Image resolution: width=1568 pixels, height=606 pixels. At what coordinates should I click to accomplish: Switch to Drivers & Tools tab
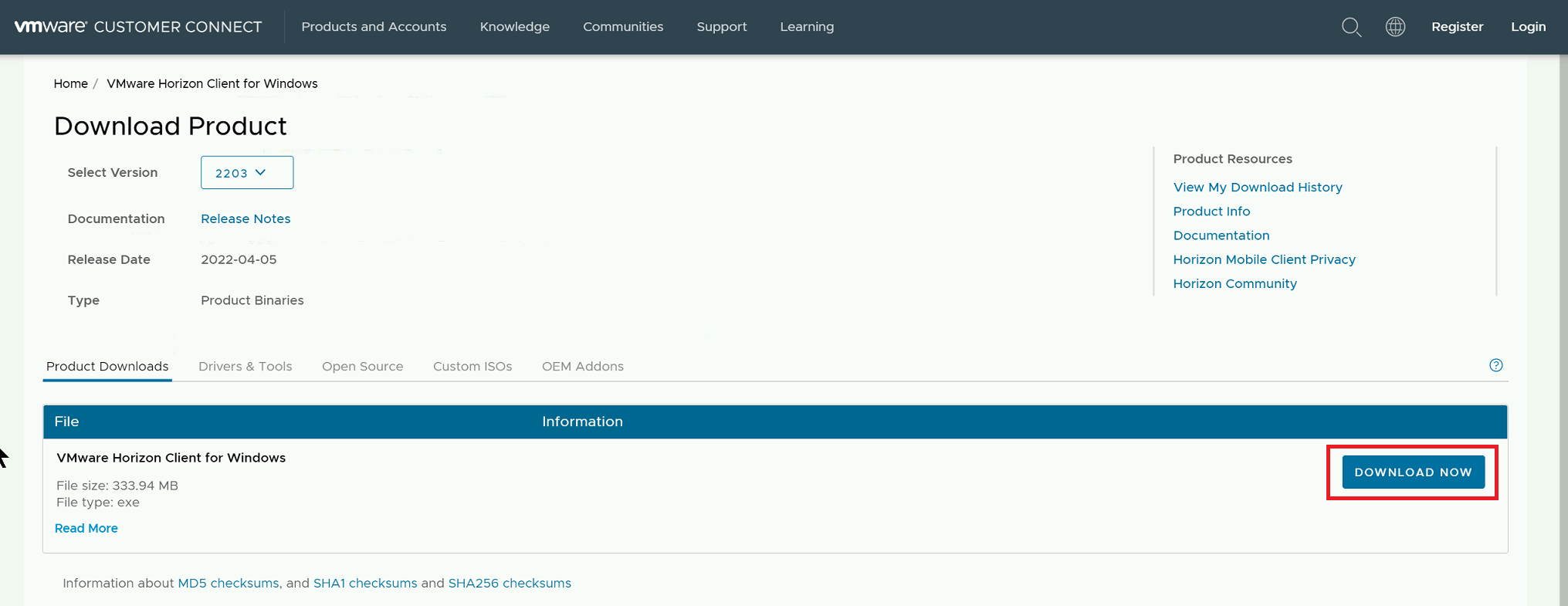pos(246,366)
